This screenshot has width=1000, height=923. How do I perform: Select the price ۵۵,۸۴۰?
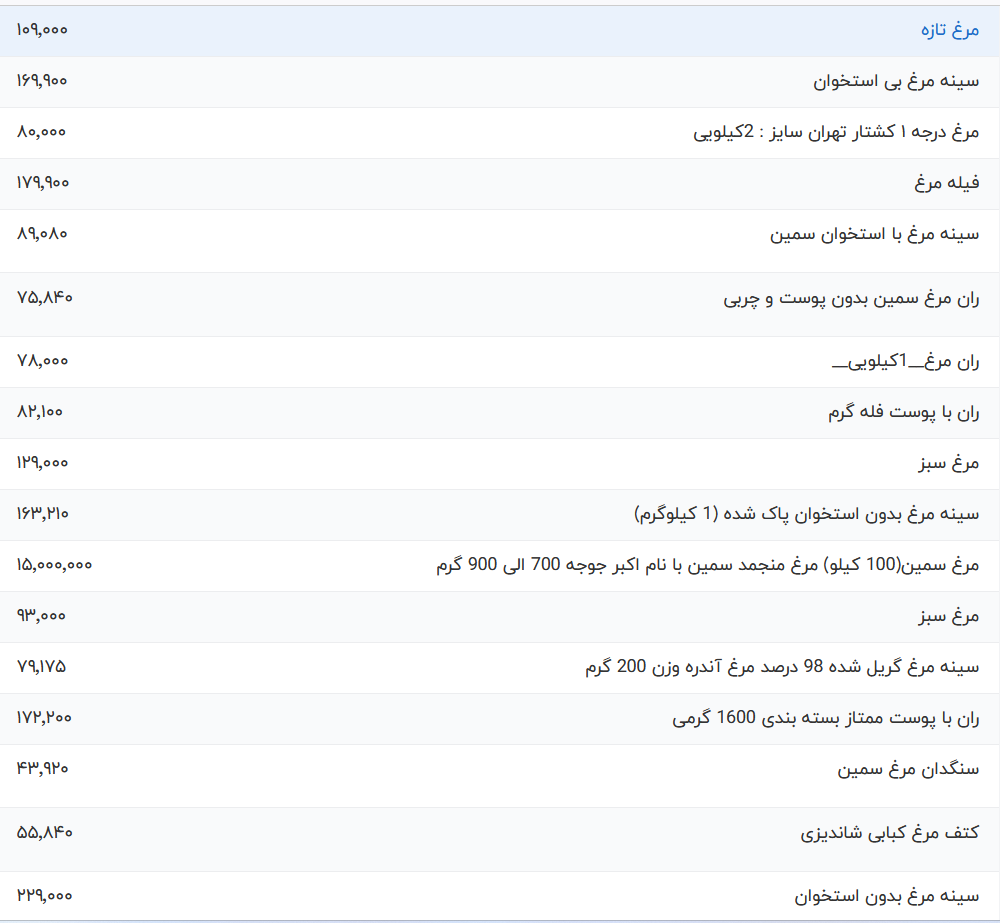point(45,832)
